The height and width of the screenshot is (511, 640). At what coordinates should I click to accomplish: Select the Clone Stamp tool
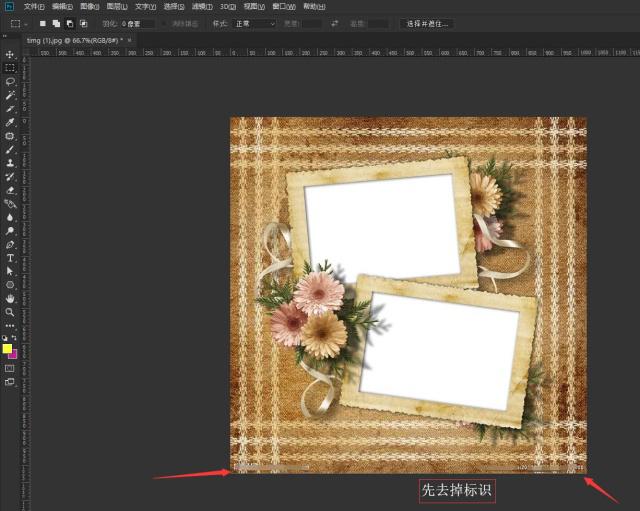coord(10,163)
